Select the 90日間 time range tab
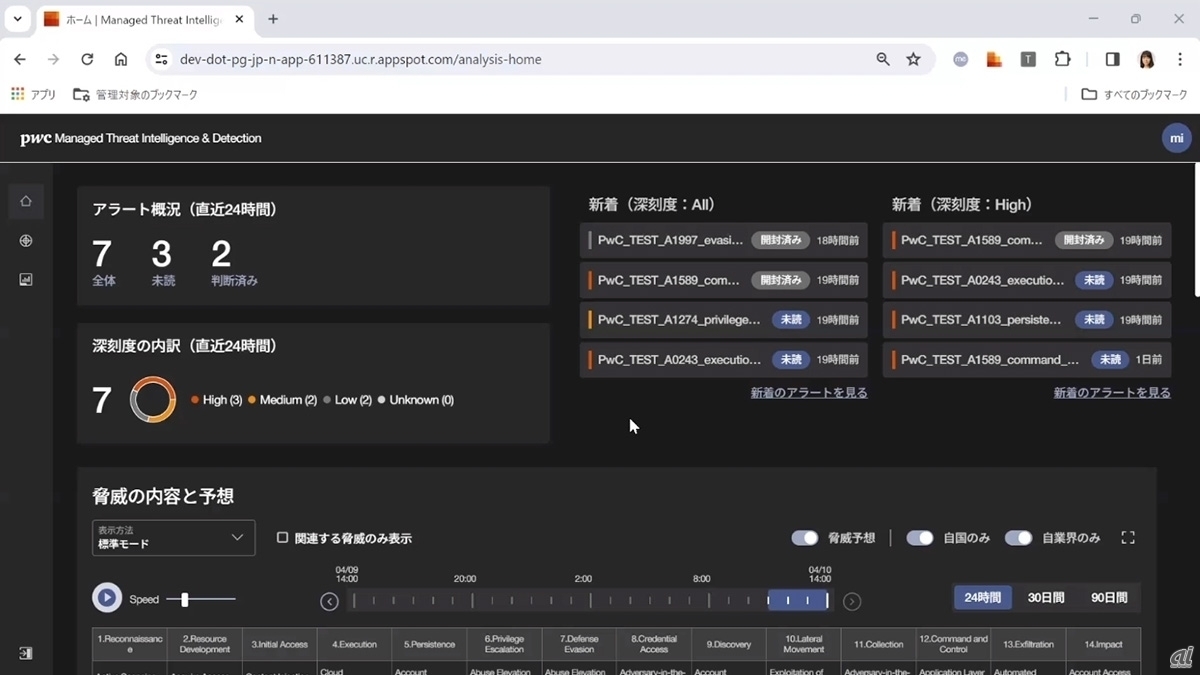 [1109, 597]
